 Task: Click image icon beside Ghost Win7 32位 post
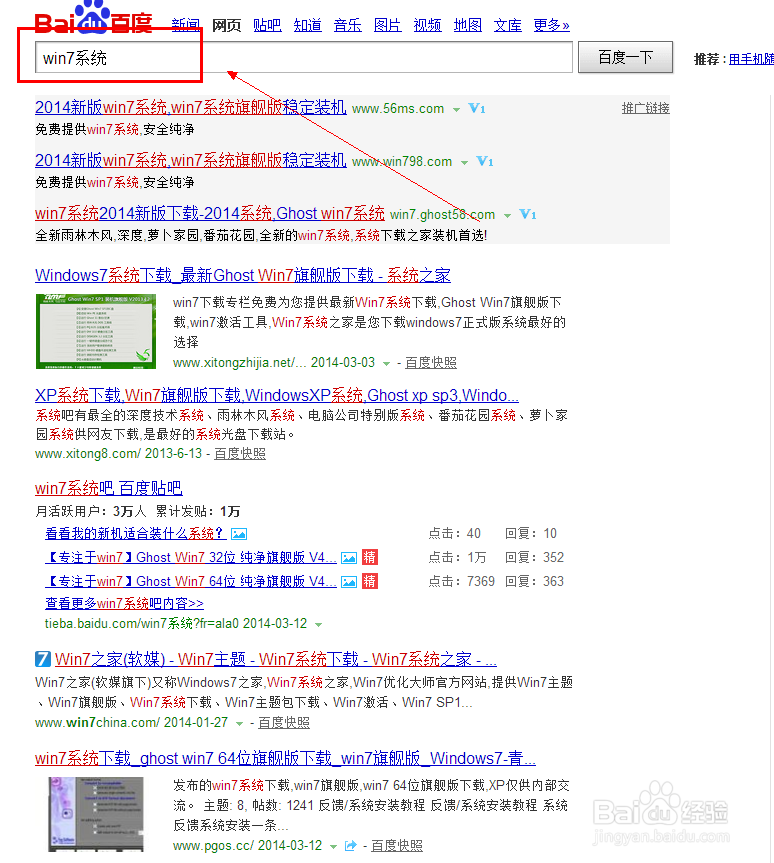click(x=349, y=558)
